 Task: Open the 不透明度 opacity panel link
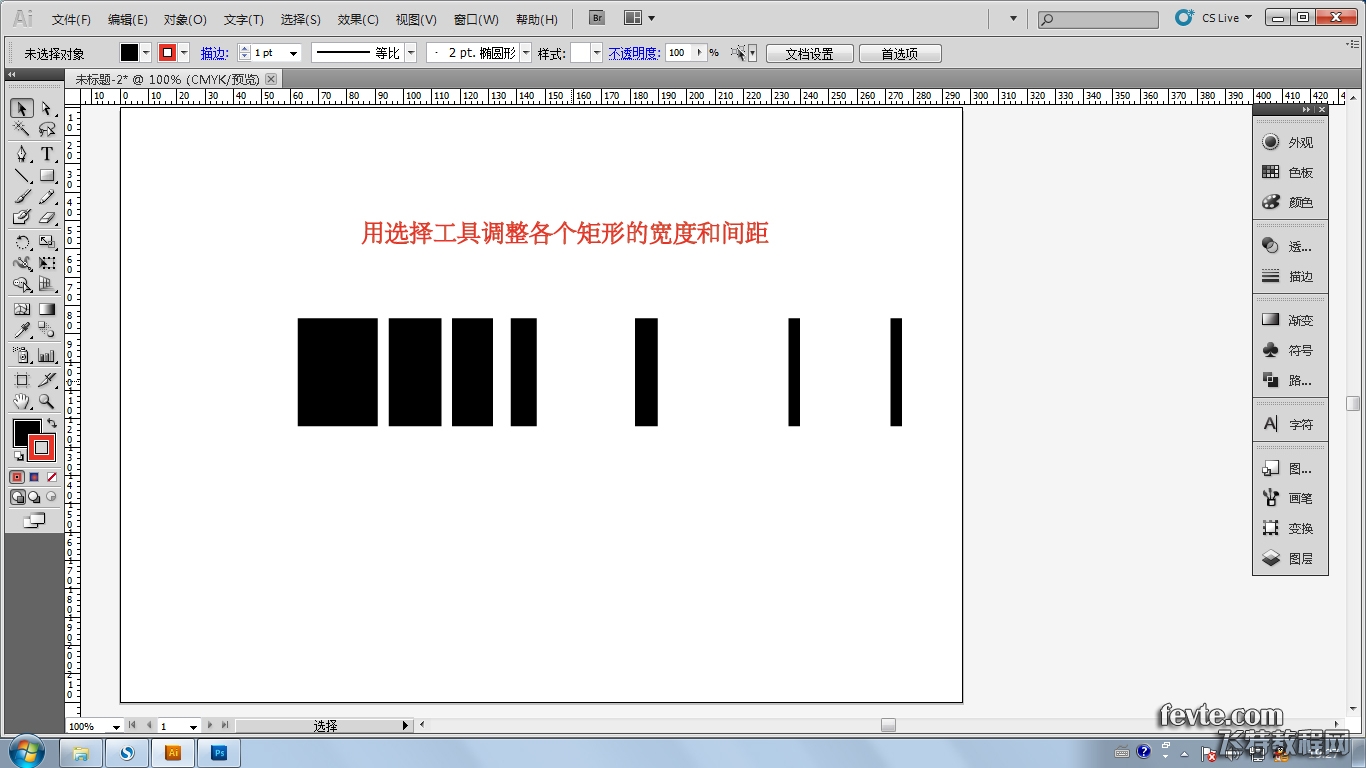tap(634, 53)
